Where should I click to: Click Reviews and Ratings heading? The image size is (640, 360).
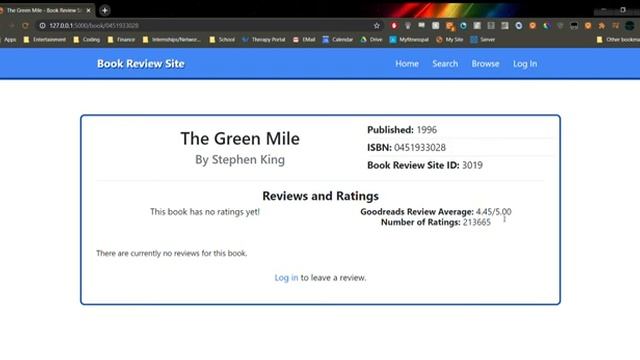320,196
